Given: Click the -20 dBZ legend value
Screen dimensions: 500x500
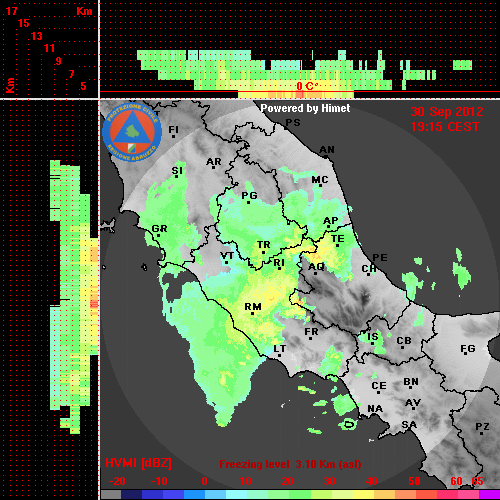Looking at the screenshot, I should (x=117, y=481).
